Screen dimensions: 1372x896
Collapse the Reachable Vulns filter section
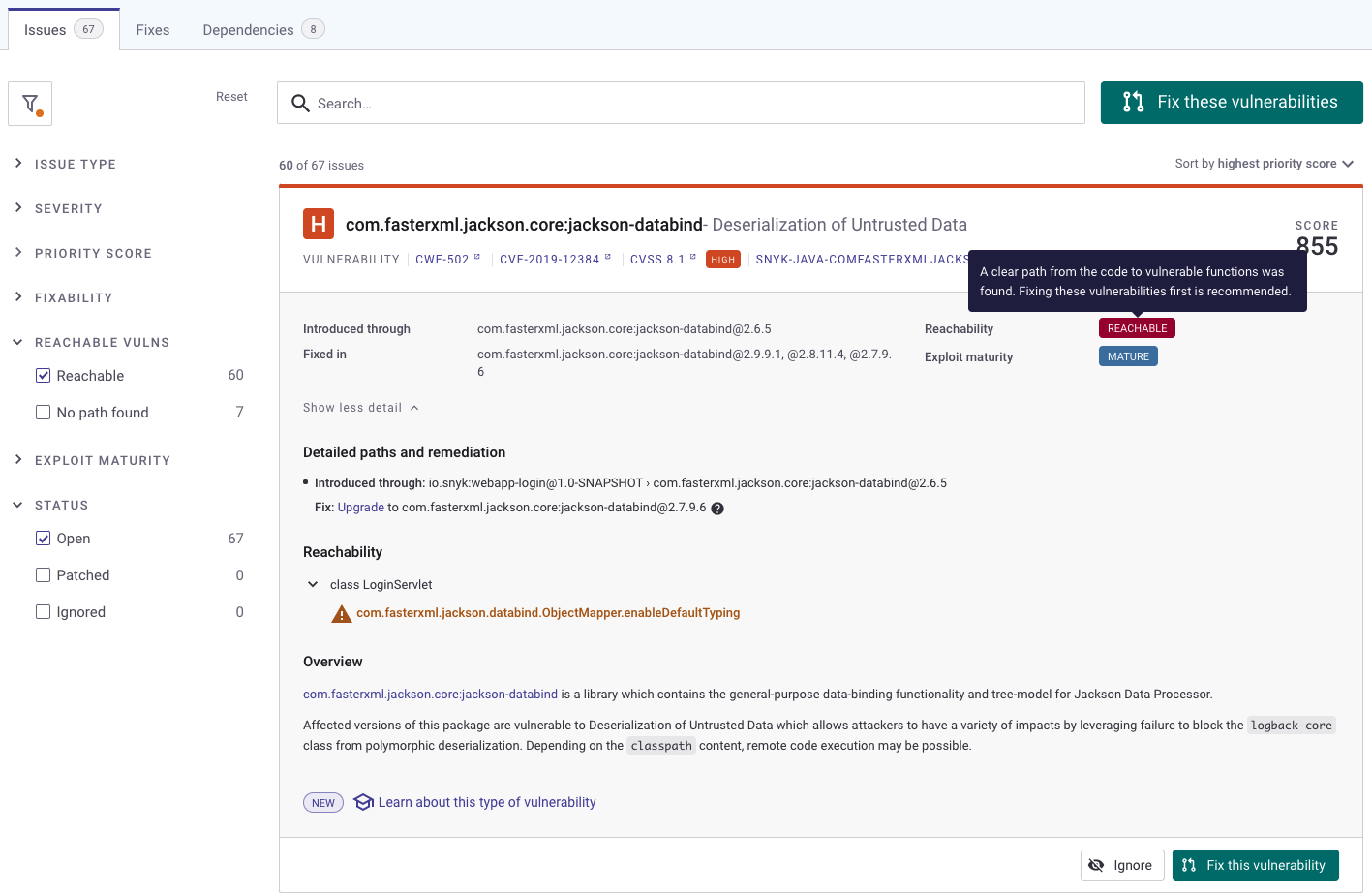(x=91, y=342)
